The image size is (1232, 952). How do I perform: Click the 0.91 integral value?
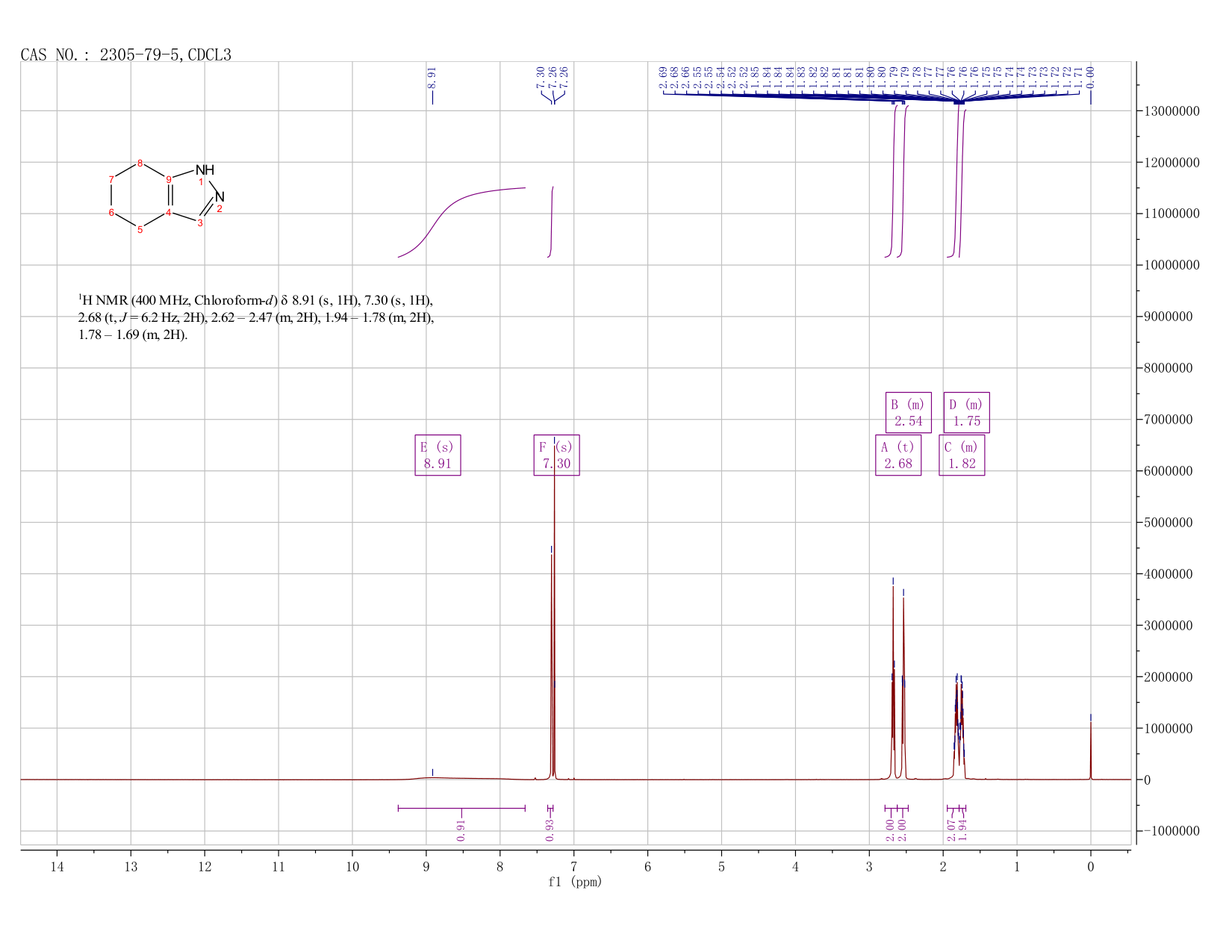point(461,830)
